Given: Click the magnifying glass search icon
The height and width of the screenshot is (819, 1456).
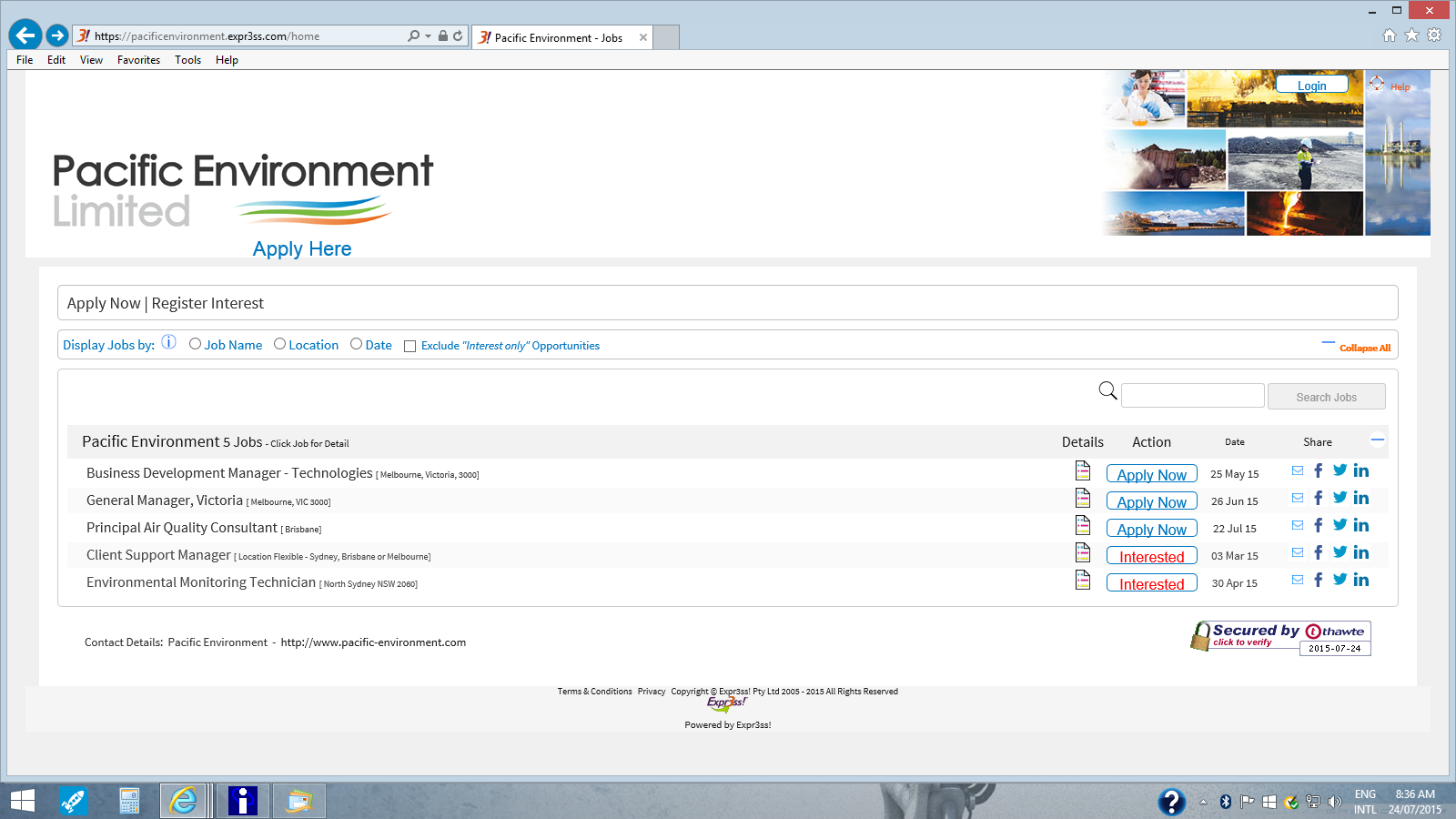Looking at the screenshot, I should tap(1107, 390).
